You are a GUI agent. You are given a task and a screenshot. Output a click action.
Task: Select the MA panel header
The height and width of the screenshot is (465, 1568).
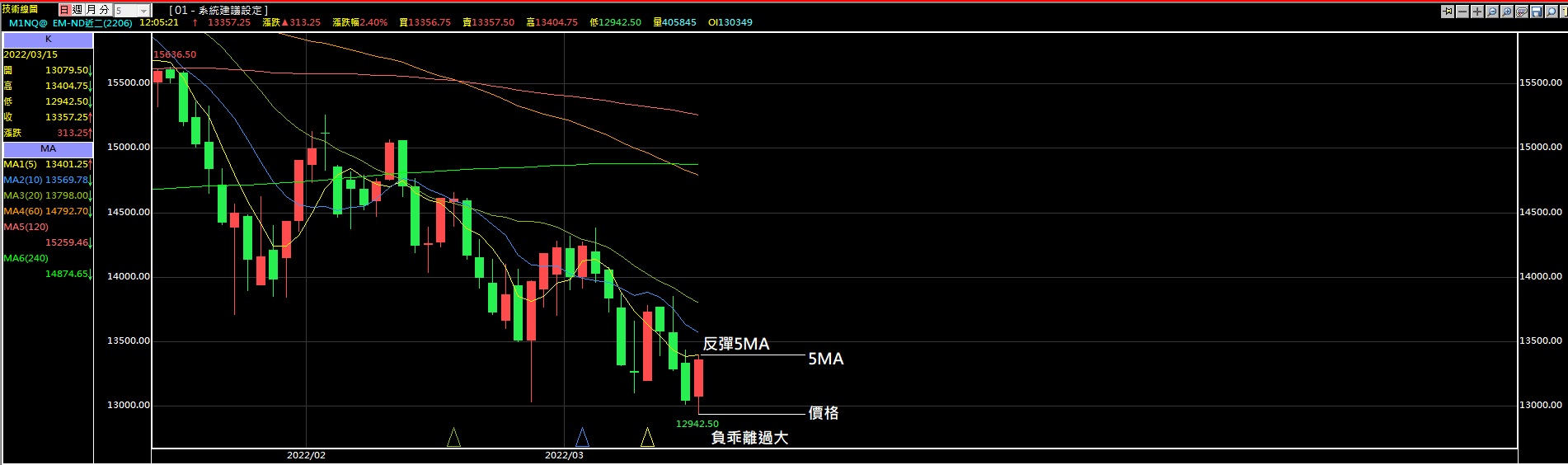click(48, 149)
